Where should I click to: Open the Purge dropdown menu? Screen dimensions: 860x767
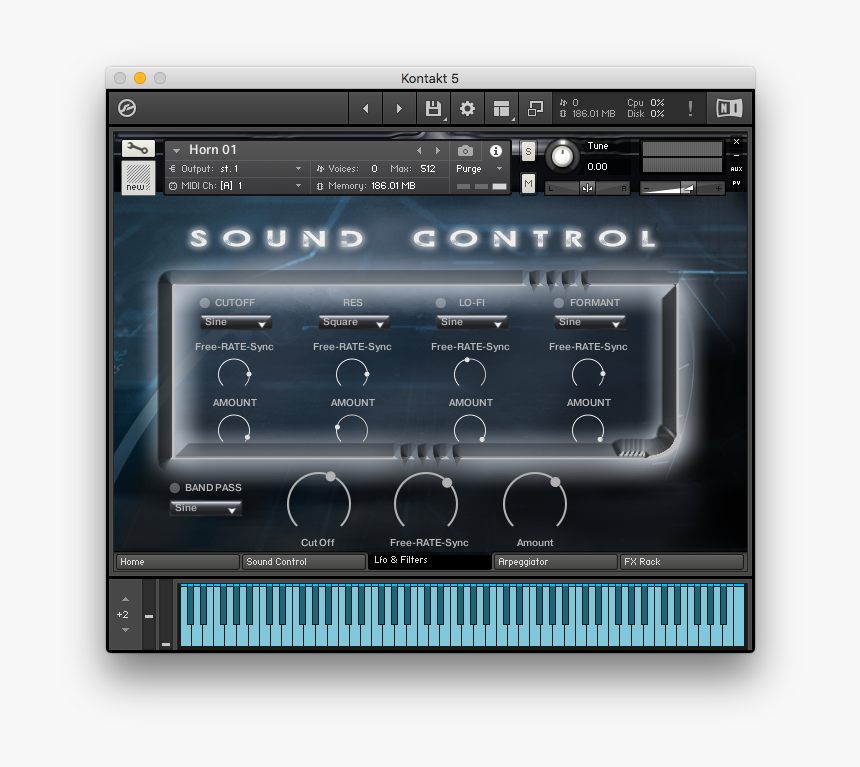pyautogui.click(x=479, y=168)
